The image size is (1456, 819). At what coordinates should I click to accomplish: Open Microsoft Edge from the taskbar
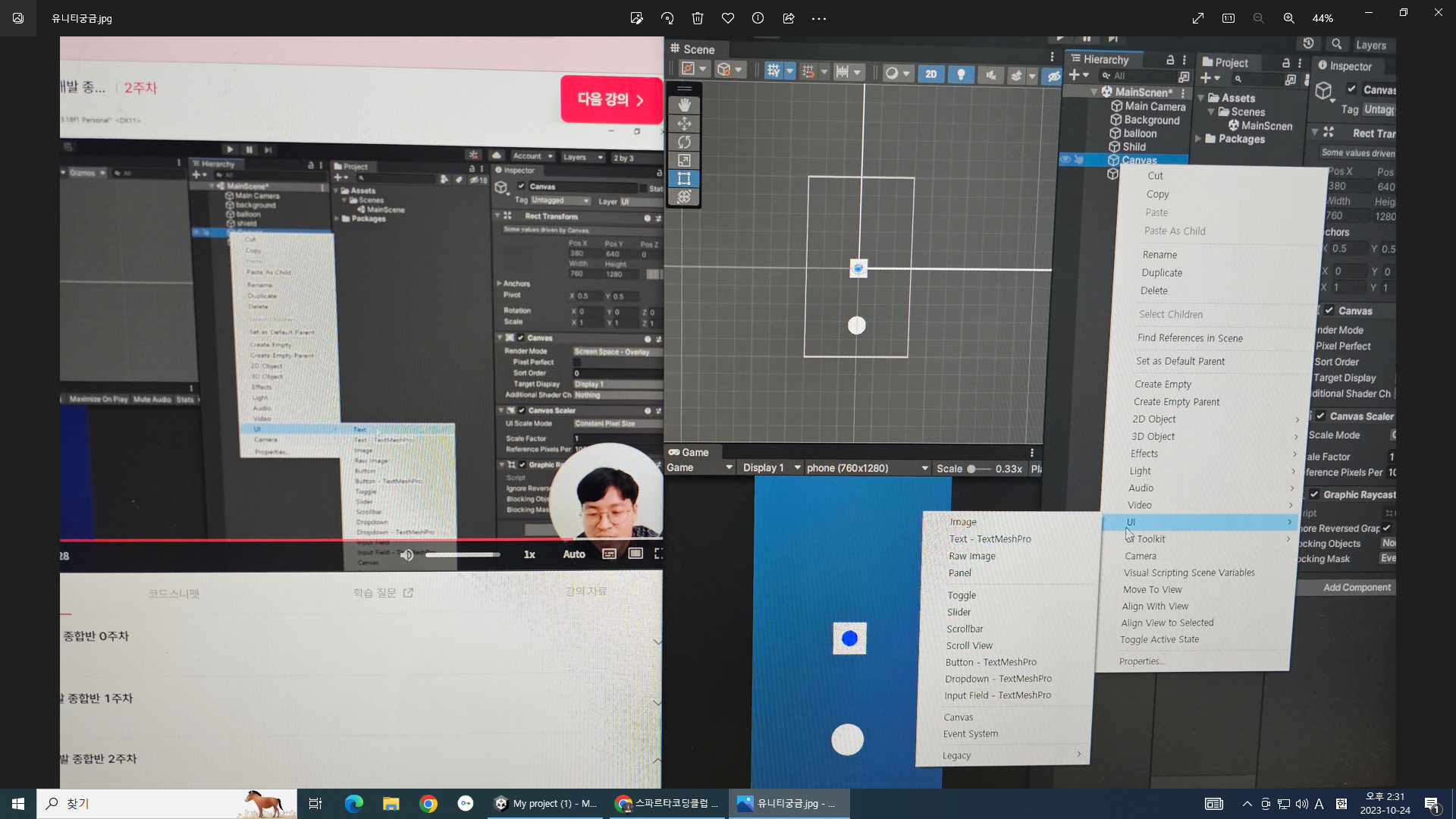354,804
